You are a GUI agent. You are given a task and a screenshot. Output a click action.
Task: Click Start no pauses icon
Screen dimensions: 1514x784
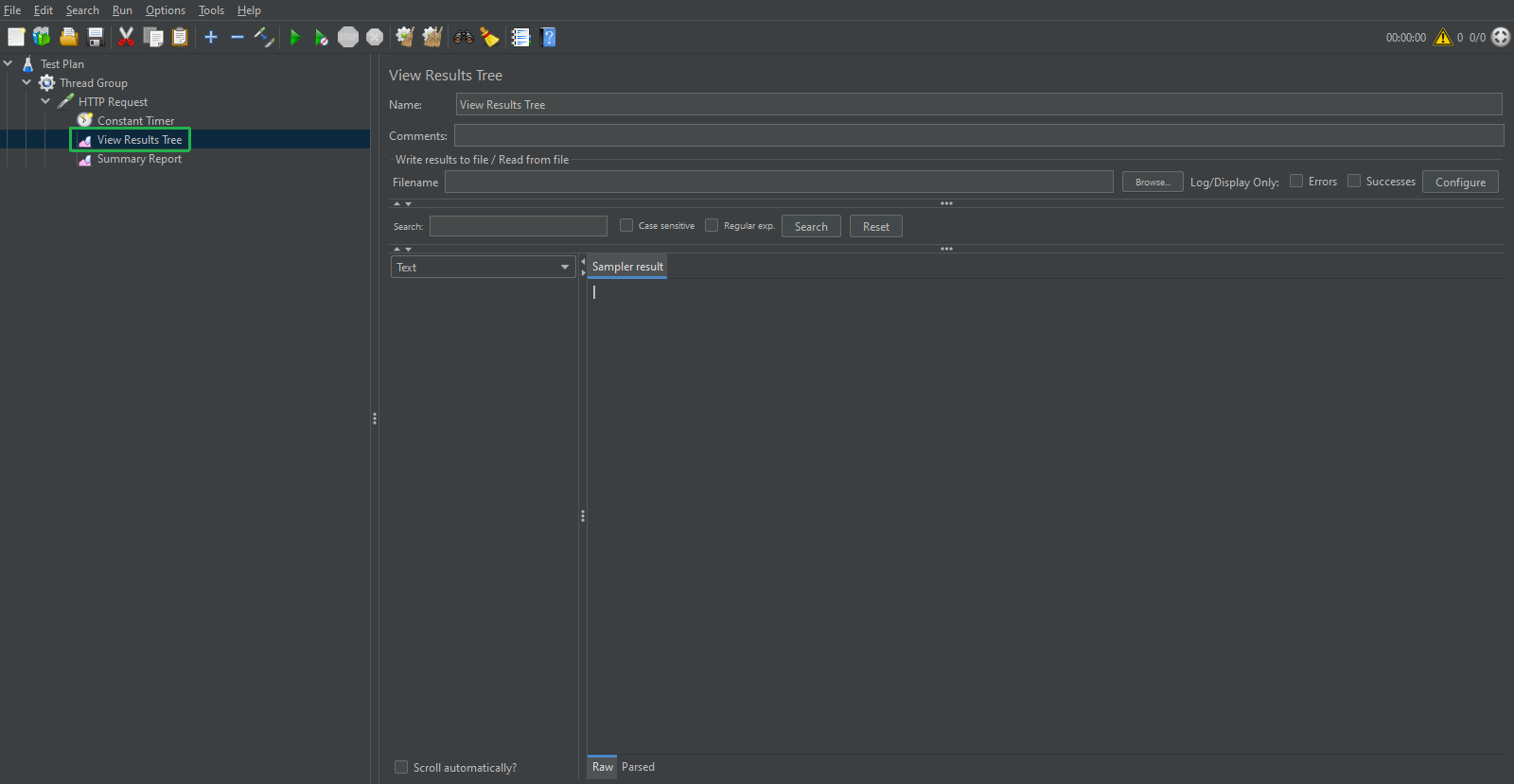pos(322,37)
